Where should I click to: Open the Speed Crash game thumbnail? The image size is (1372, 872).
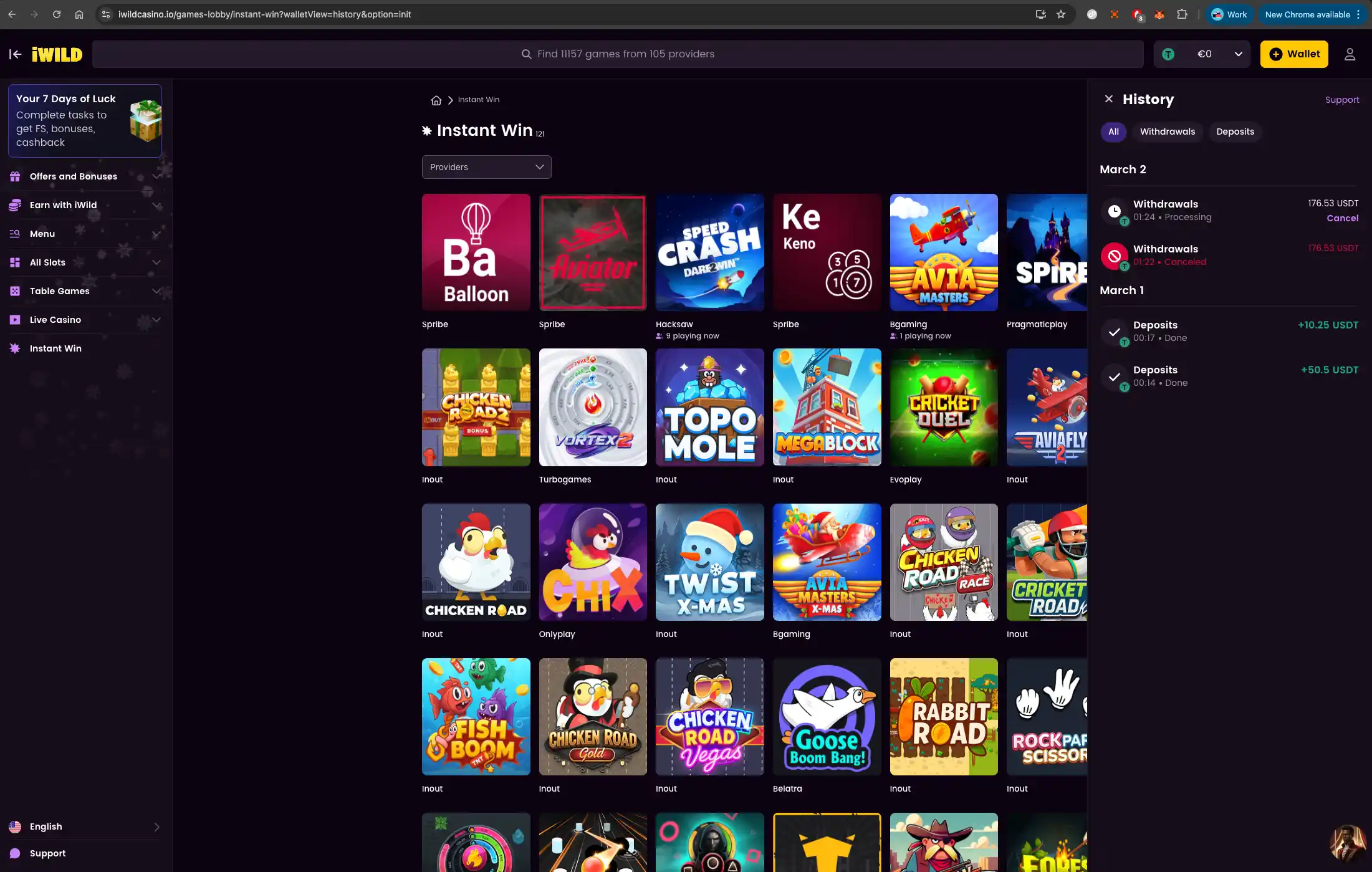tap(710, 252)
